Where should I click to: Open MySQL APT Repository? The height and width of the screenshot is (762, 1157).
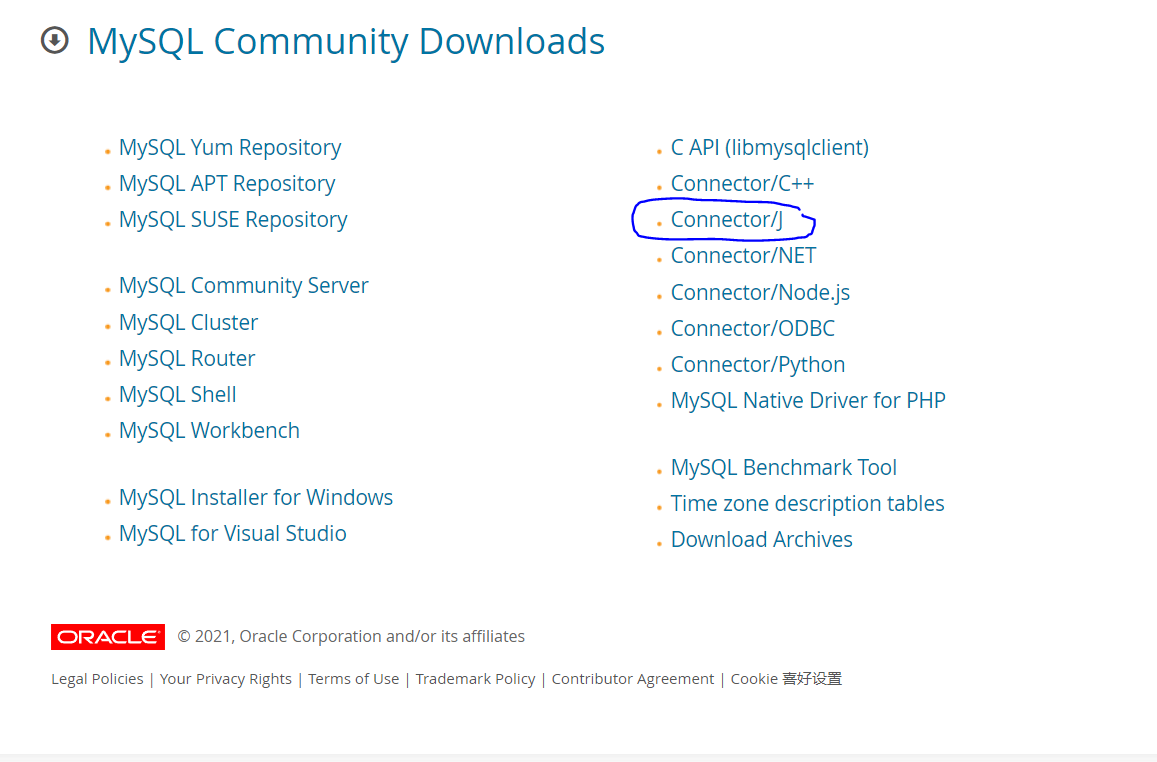(x=226, y=183)
